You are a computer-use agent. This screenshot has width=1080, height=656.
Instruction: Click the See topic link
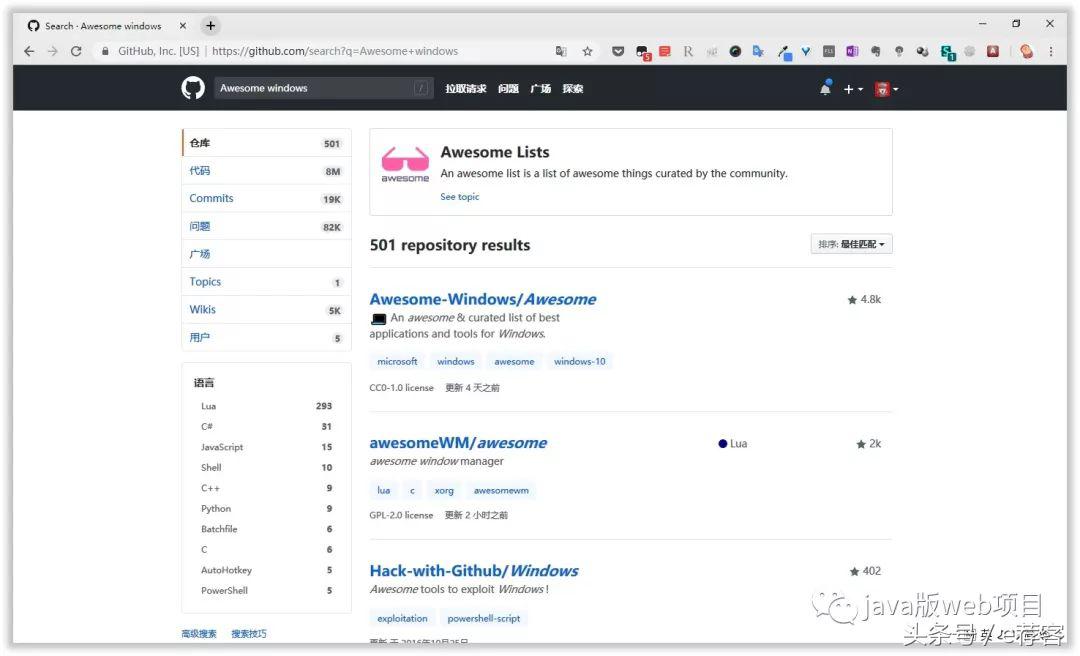tap(459, 196)
